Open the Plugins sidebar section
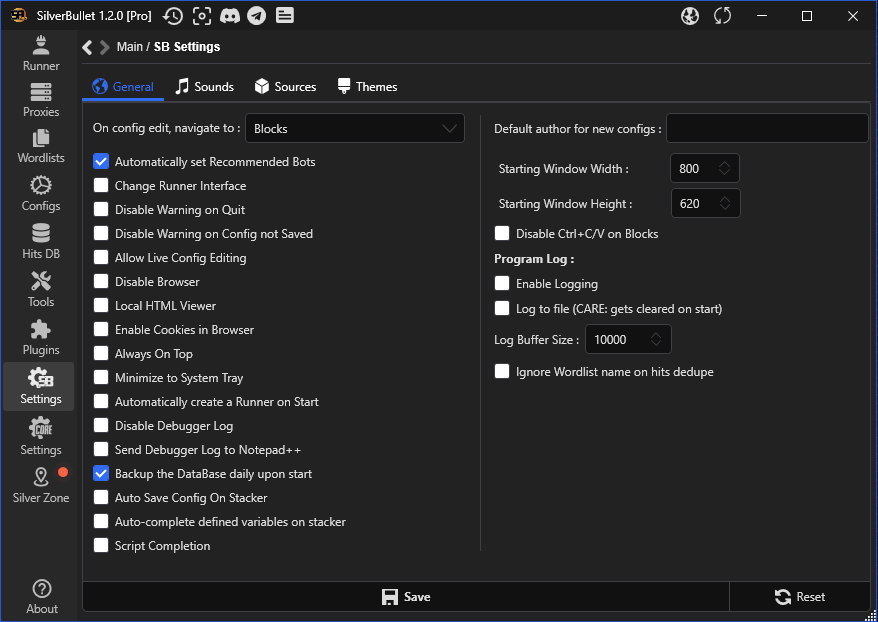Viewport: 878px width, 622px height. coord(41,338)
